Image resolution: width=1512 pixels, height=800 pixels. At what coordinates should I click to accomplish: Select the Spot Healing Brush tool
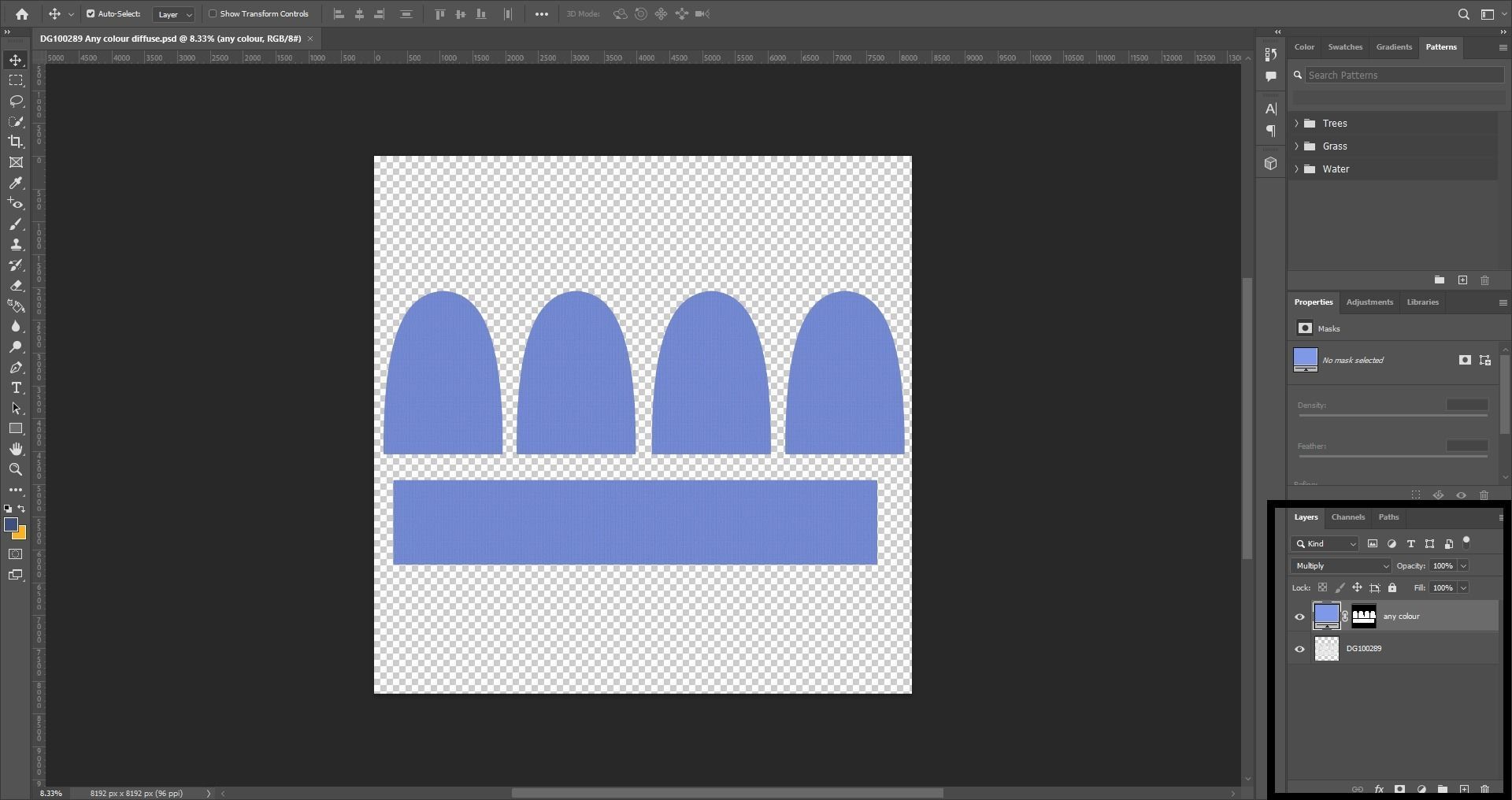(x=16, y=204)
